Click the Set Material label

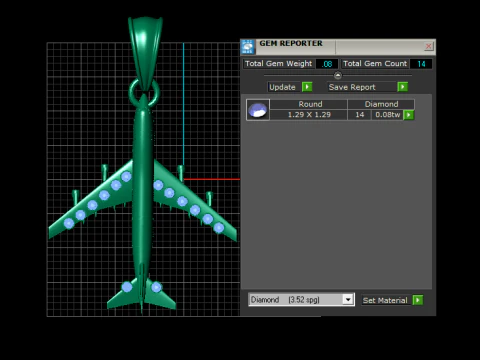point(385,300)
